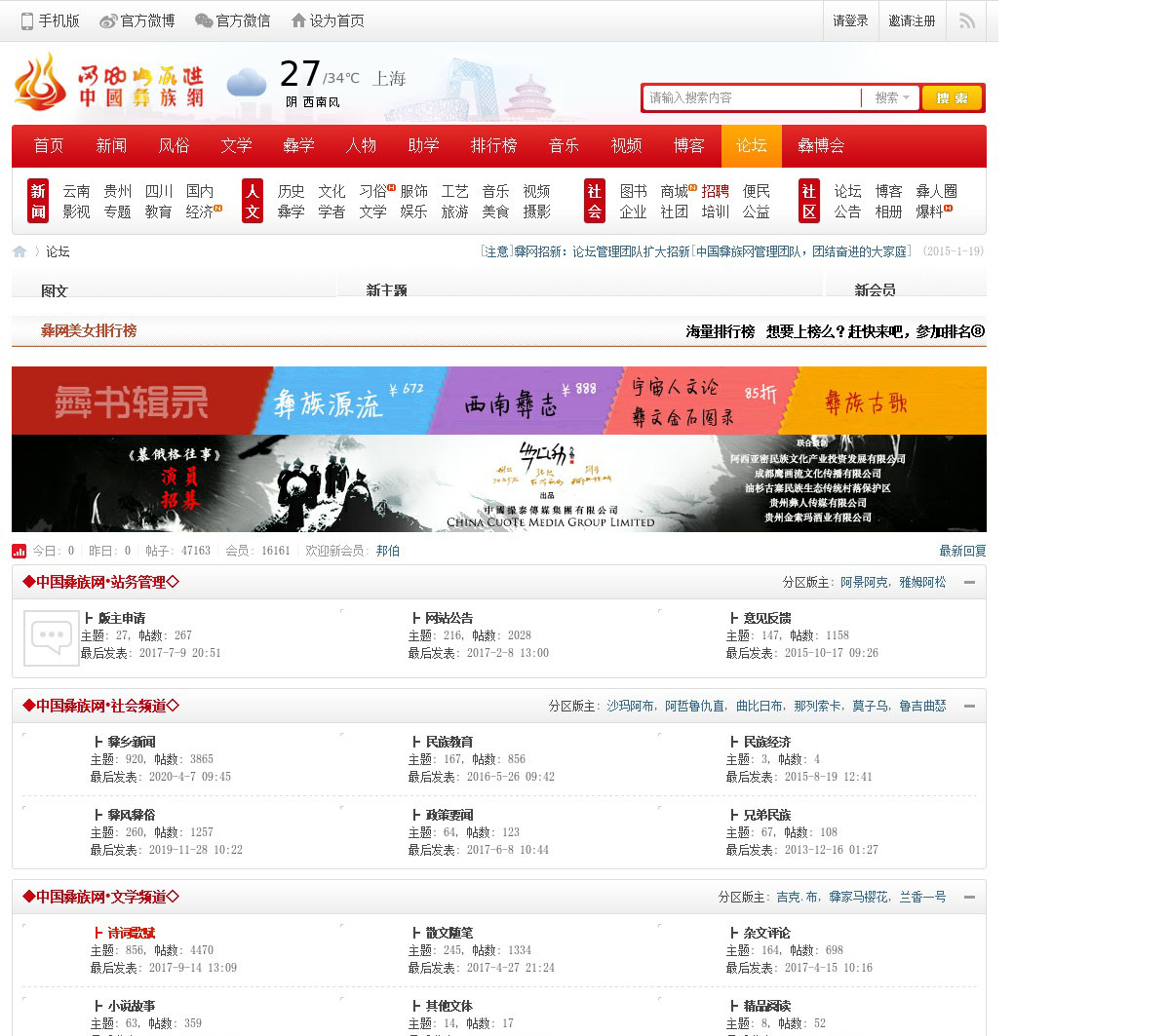Open the 最新回复 link

coord(962,551)
